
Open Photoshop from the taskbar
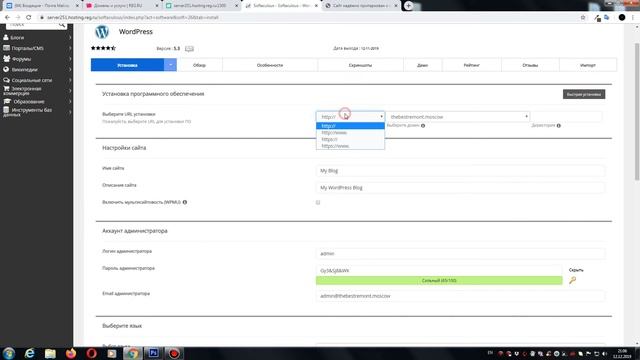click(153, 353)
